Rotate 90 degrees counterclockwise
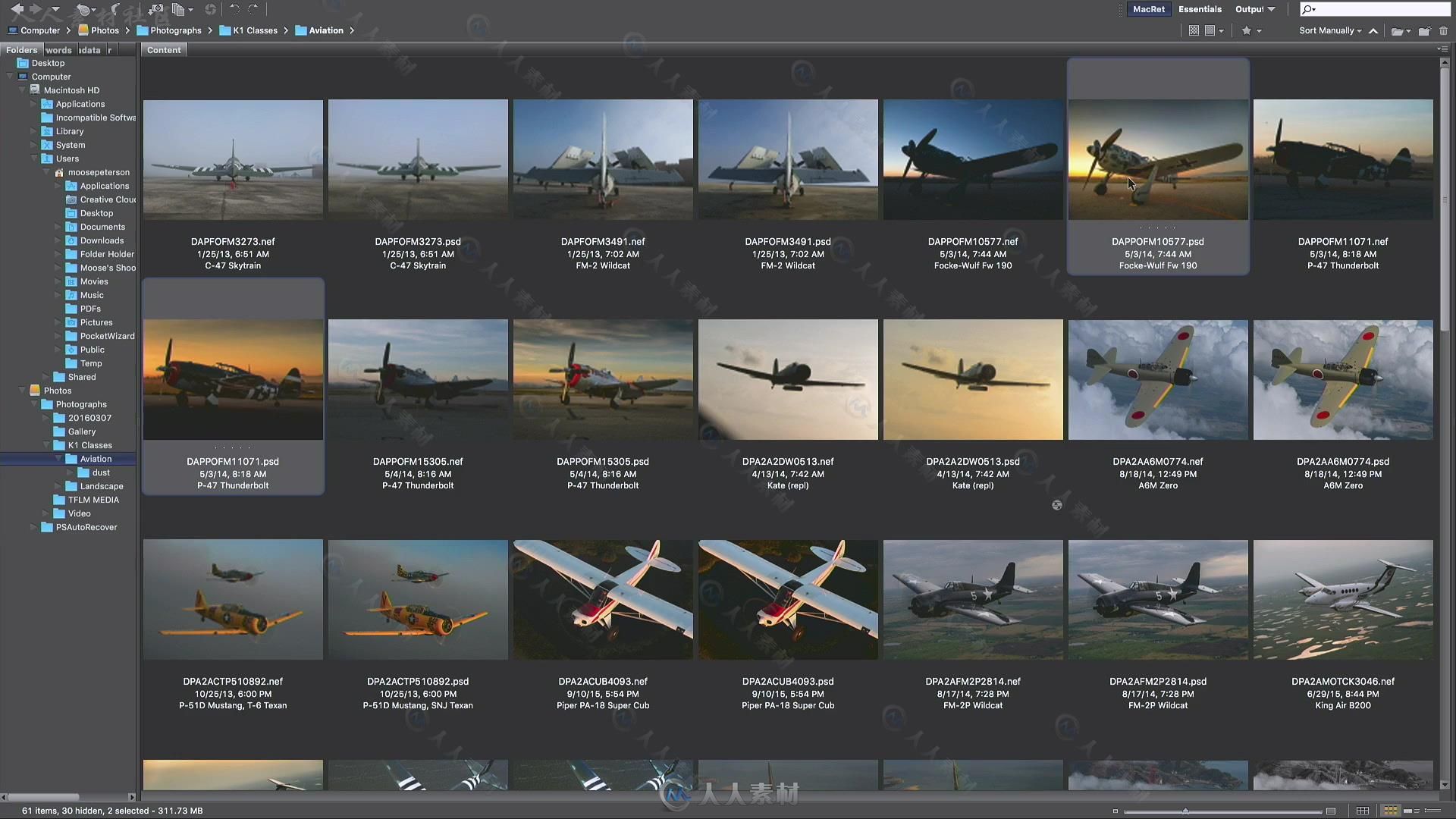The image size is (1456, 819). pos(234,9)
